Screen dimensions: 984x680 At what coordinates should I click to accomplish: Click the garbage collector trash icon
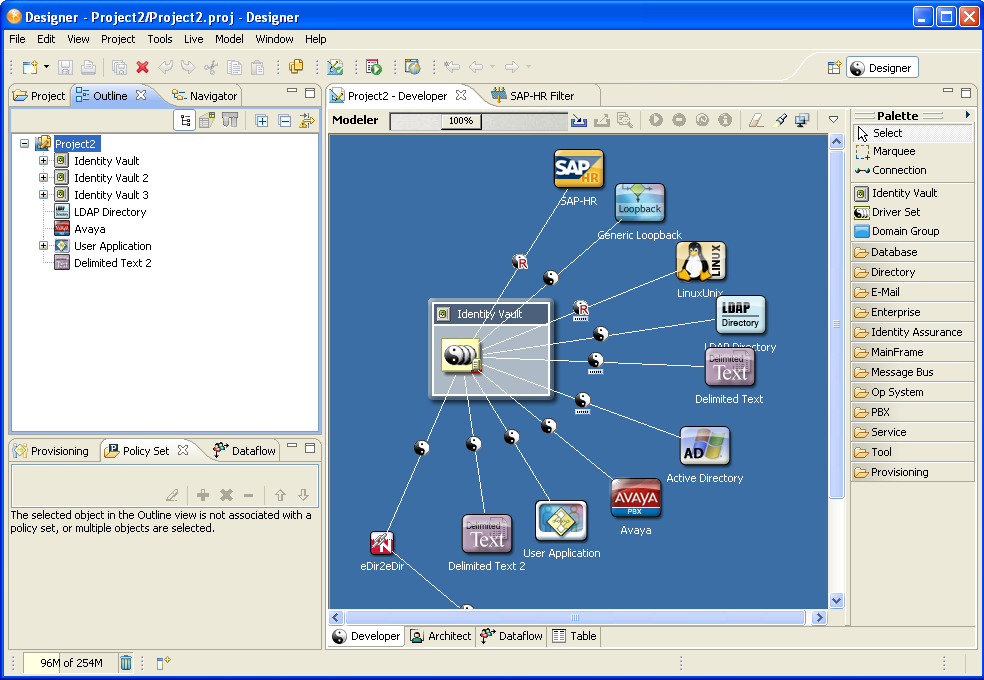(126, 662)
